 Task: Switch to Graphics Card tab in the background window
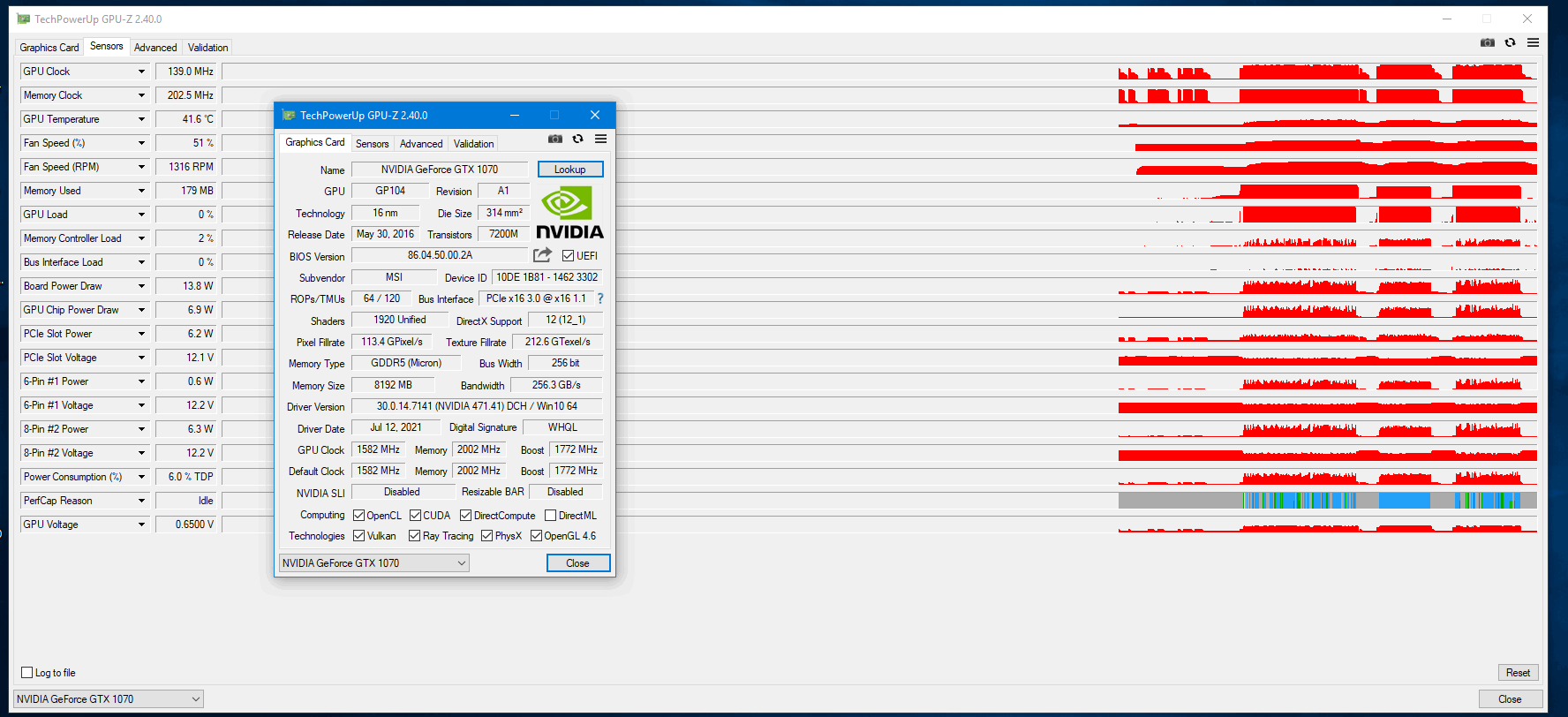(x=49, y=48)
